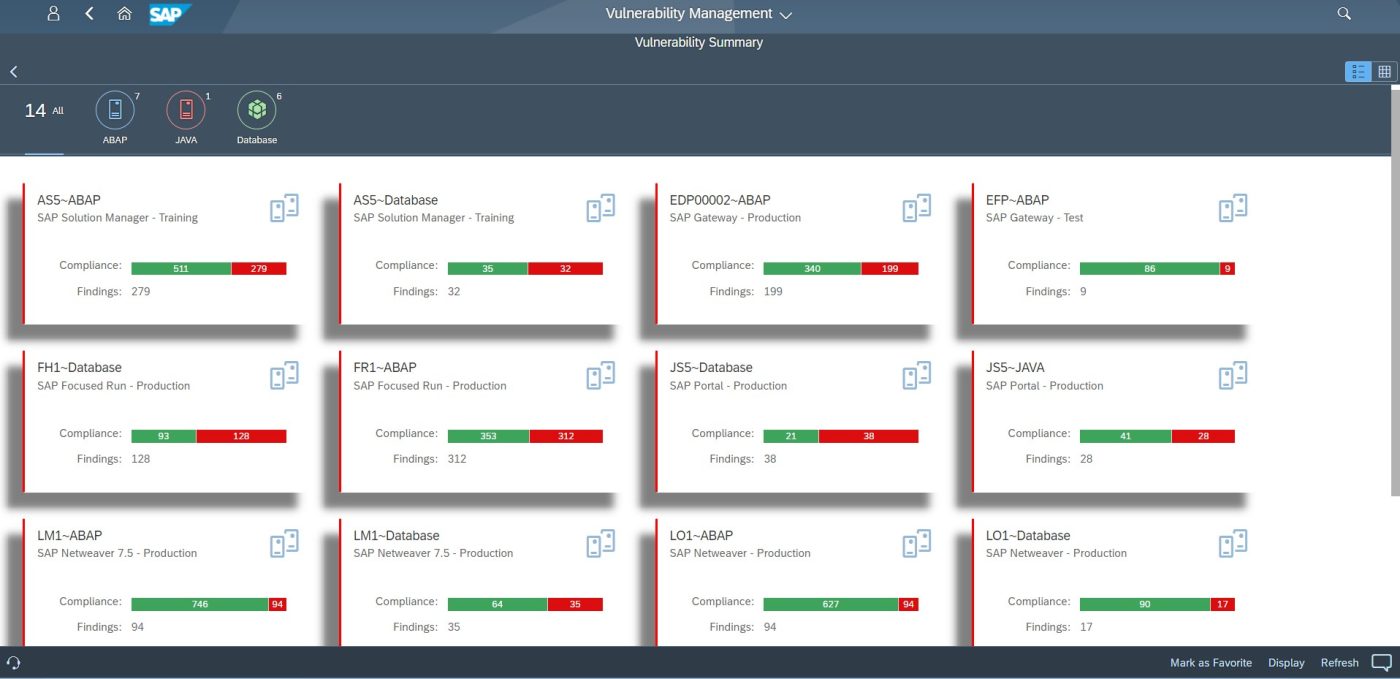This screenshot has height=679, width=1400.
Task: Click the SAP logo
Action: pyautogui.click(x=168, y=14)
